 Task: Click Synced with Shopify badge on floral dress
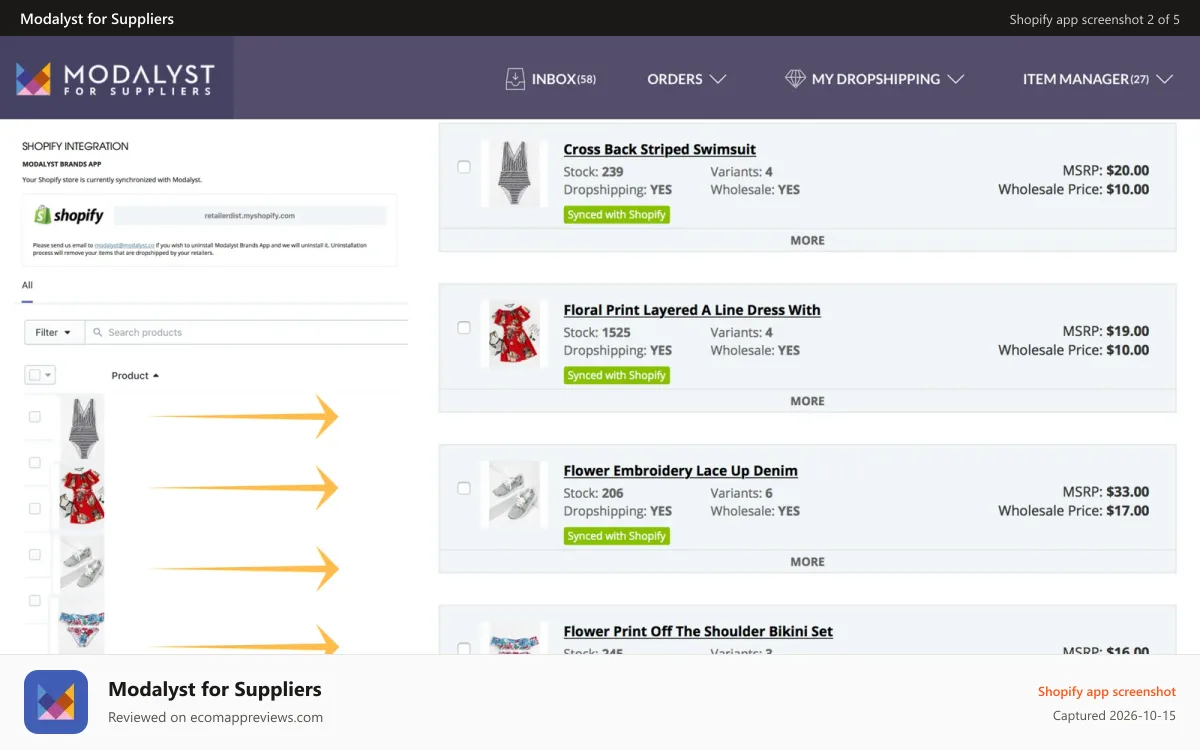[x=617, y=375]
